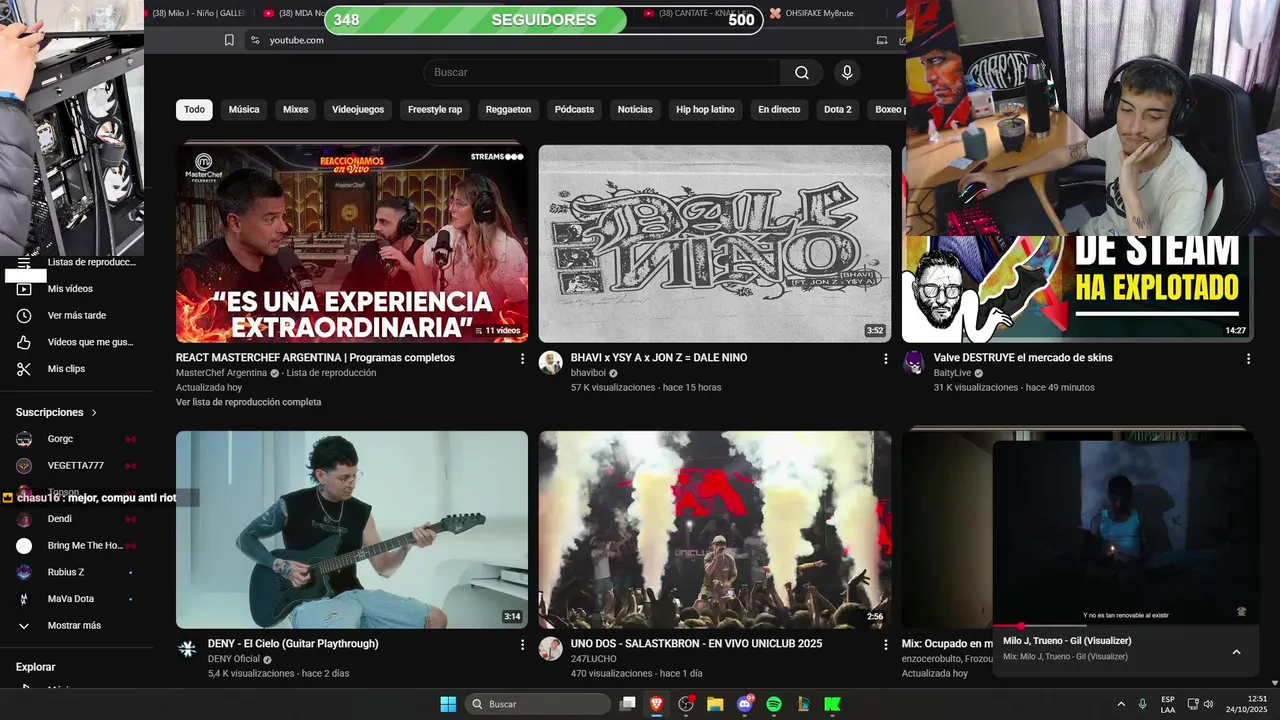
Task: Select the Música filter chip
Action: coord(244,110)
